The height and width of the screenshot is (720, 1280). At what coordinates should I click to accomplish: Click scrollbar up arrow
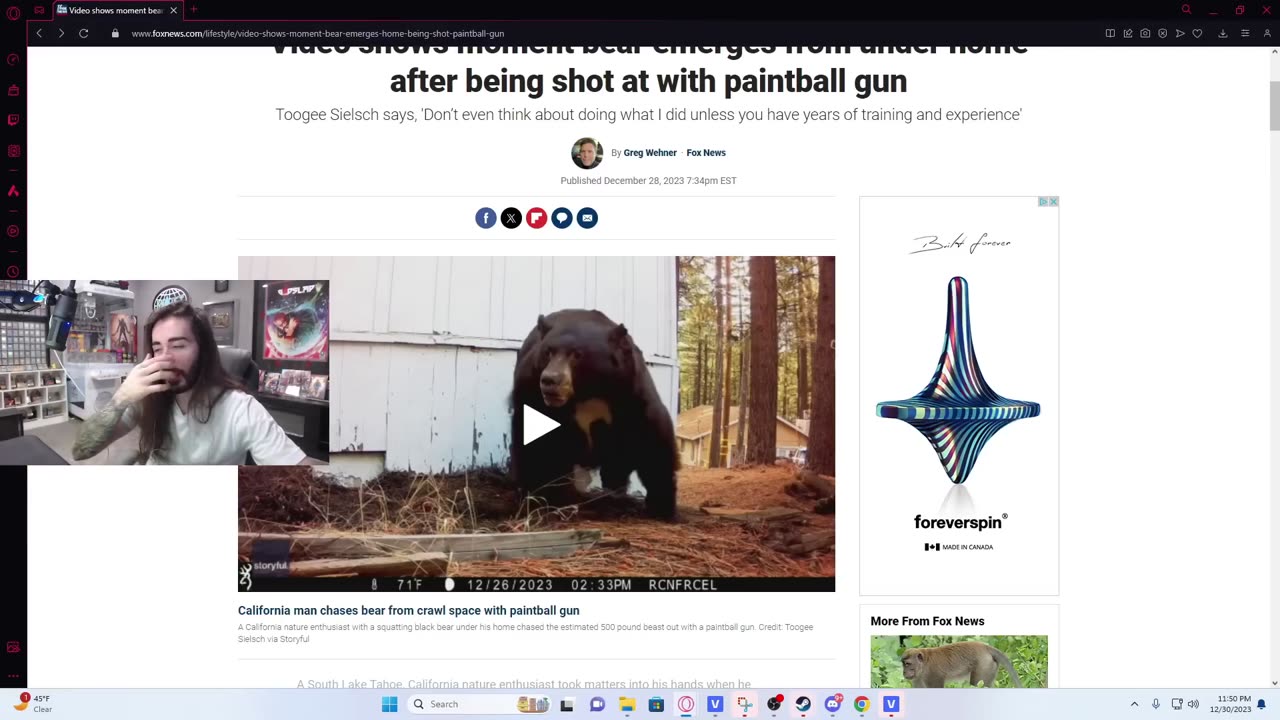(1274, 52)
